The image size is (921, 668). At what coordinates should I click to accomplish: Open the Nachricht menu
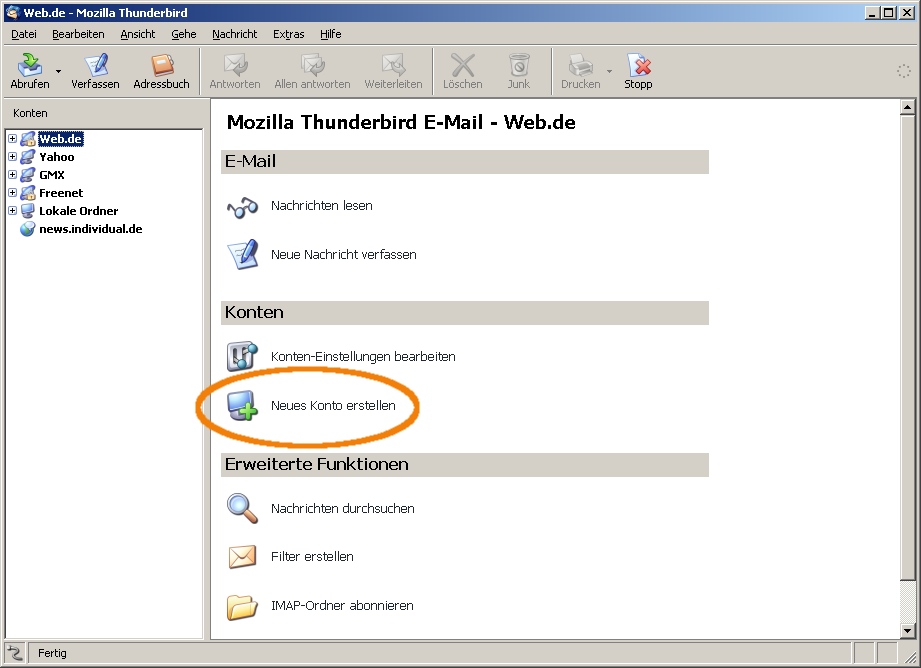pos(234,34)
